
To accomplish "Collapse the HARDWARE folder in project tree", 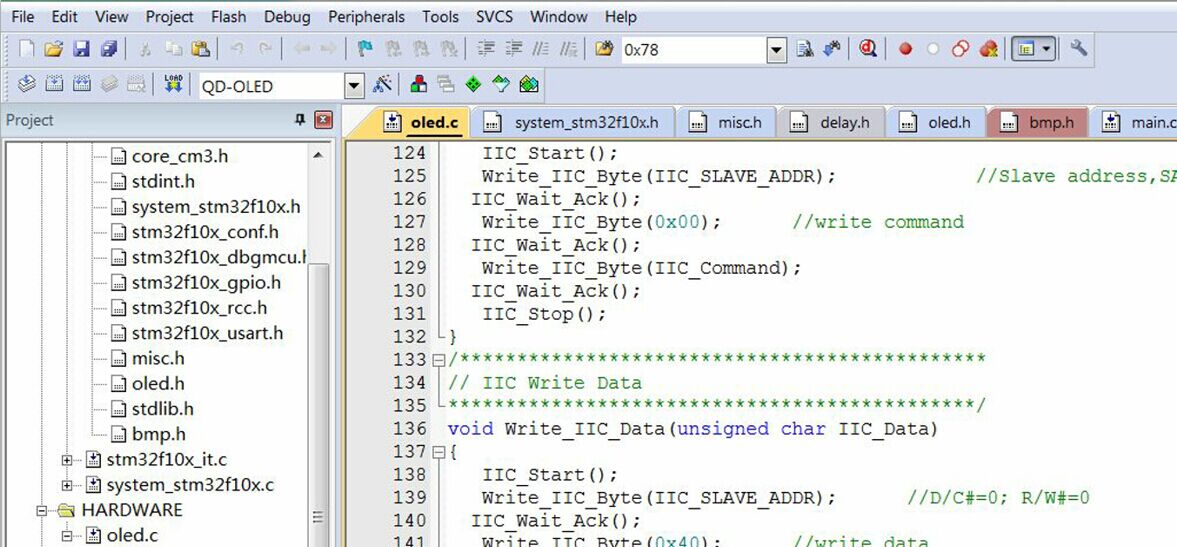I will (x=42, y=510).
